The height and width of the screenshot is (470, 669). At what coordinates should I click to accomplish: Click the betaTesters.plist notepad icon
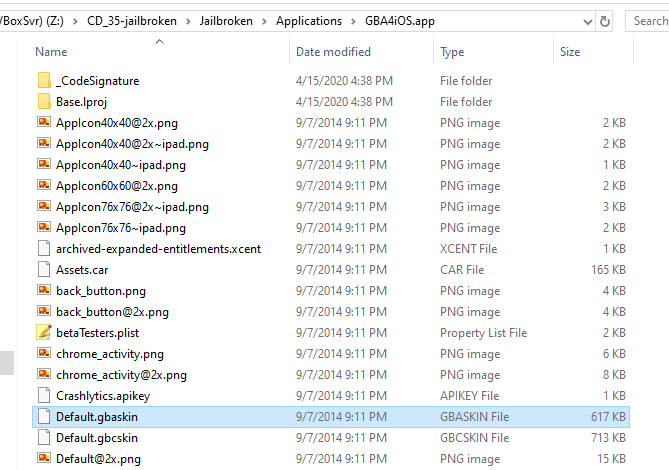(44, 332)
